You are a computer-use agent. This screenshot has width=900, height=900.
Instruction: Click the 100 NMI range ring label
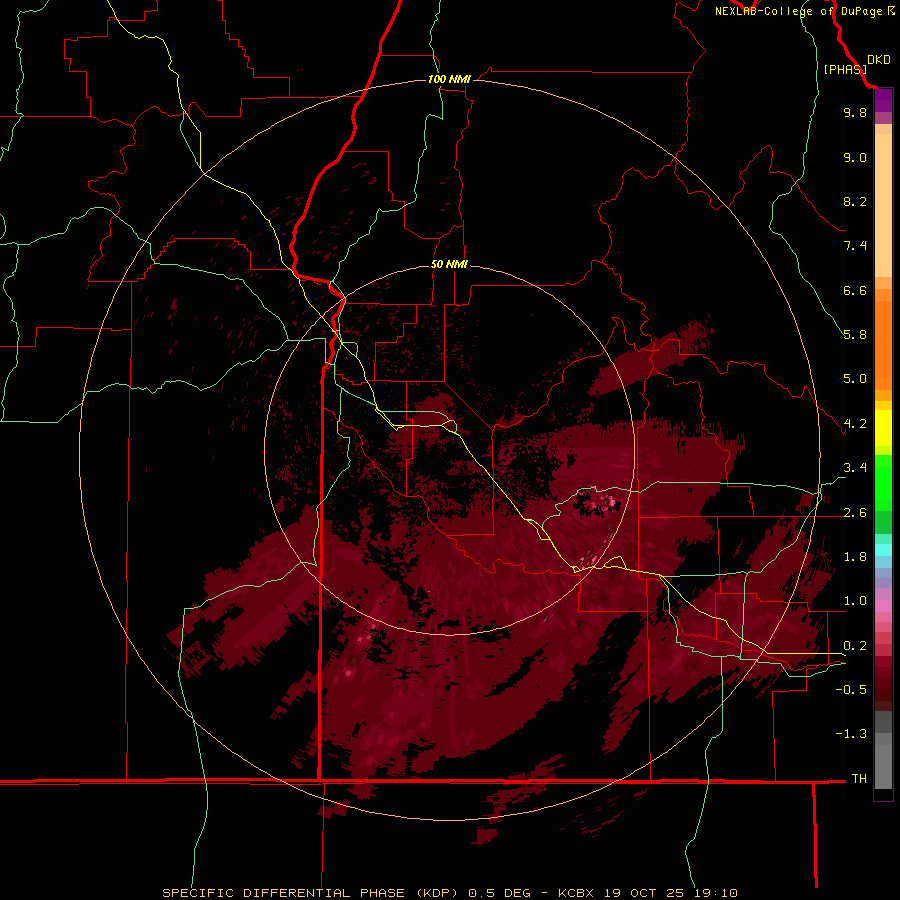click(449, 79)
